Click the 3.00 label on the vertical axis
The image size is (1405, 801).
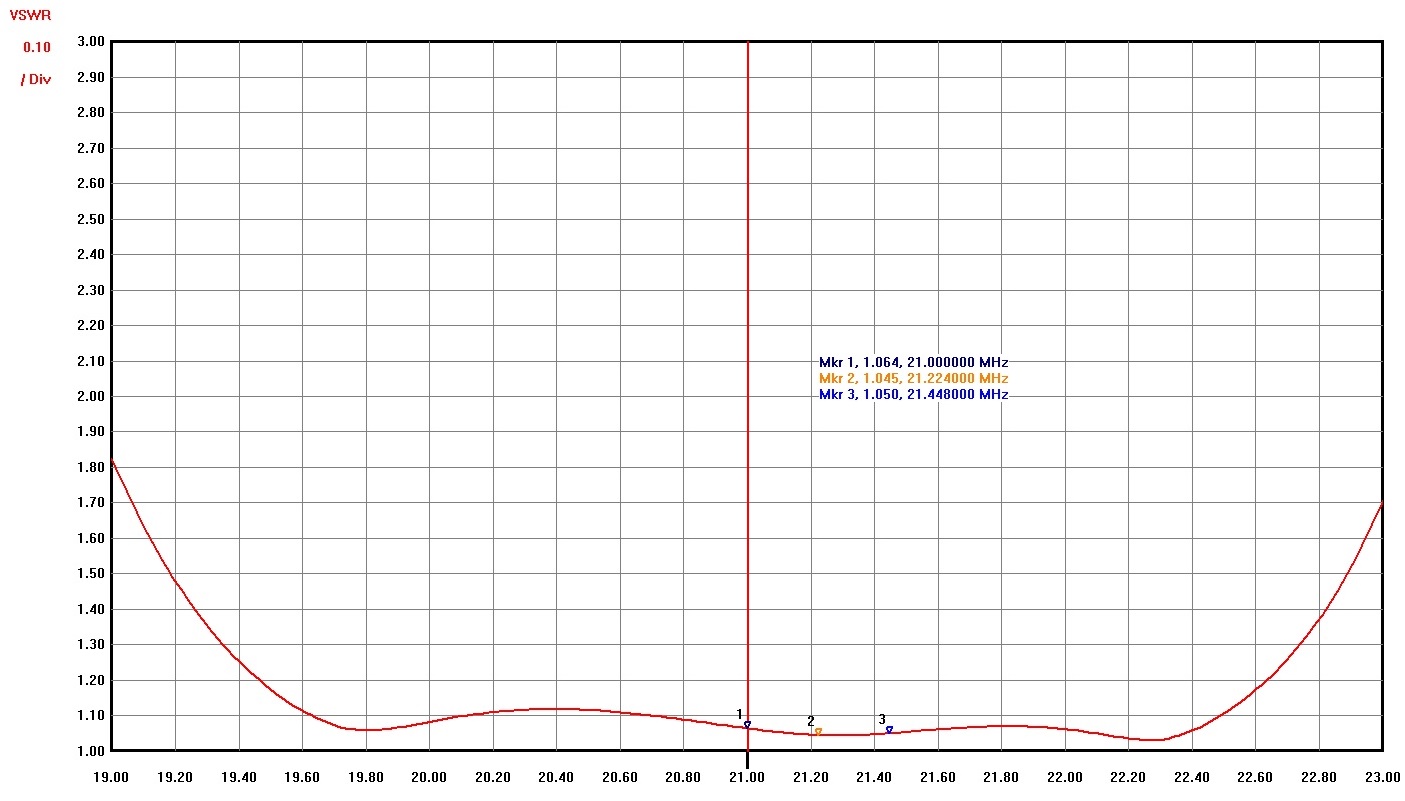(x=90, y=42)
